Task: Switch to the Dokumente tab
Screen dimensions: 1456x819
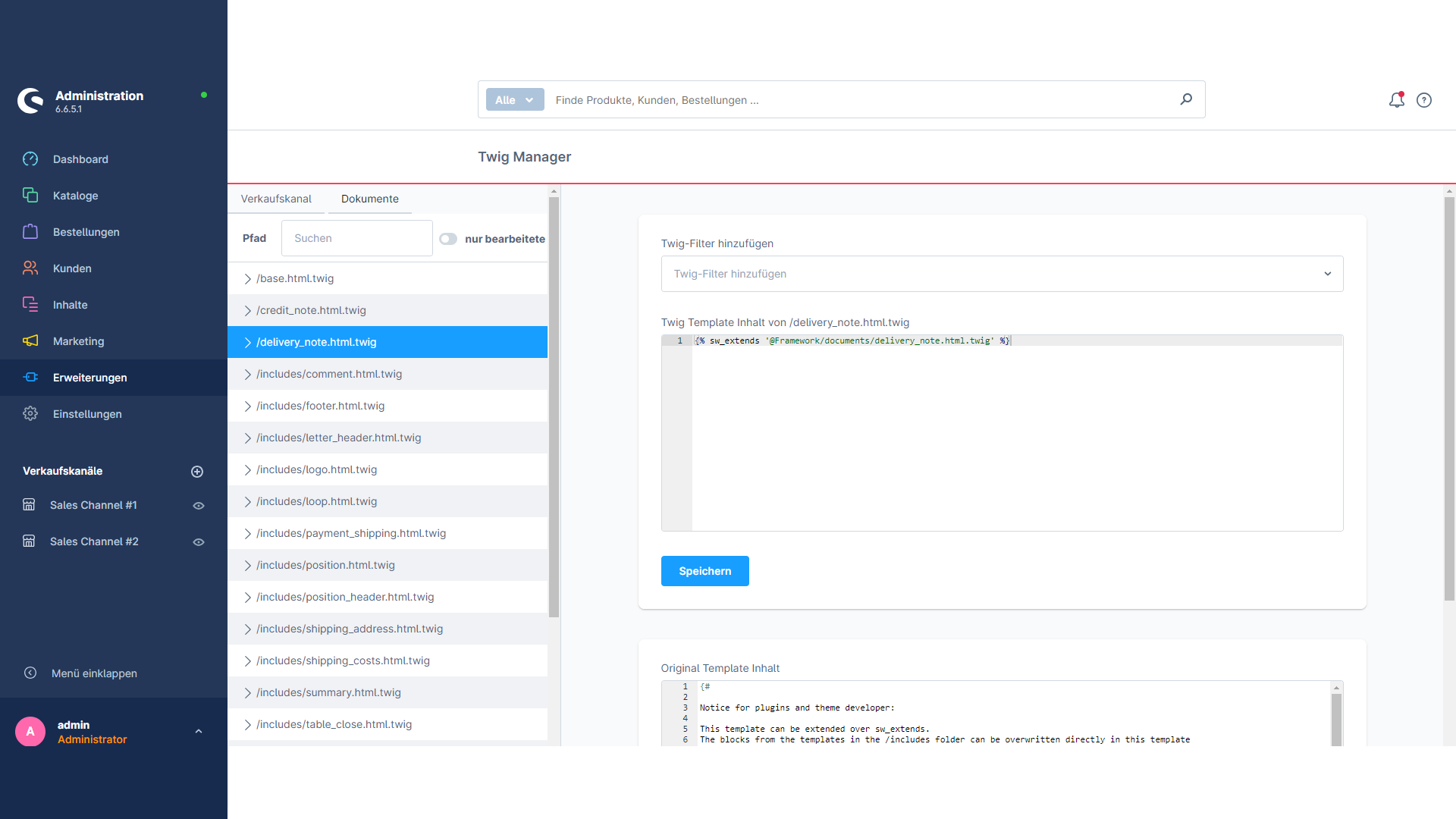Action: pos(369,199)
